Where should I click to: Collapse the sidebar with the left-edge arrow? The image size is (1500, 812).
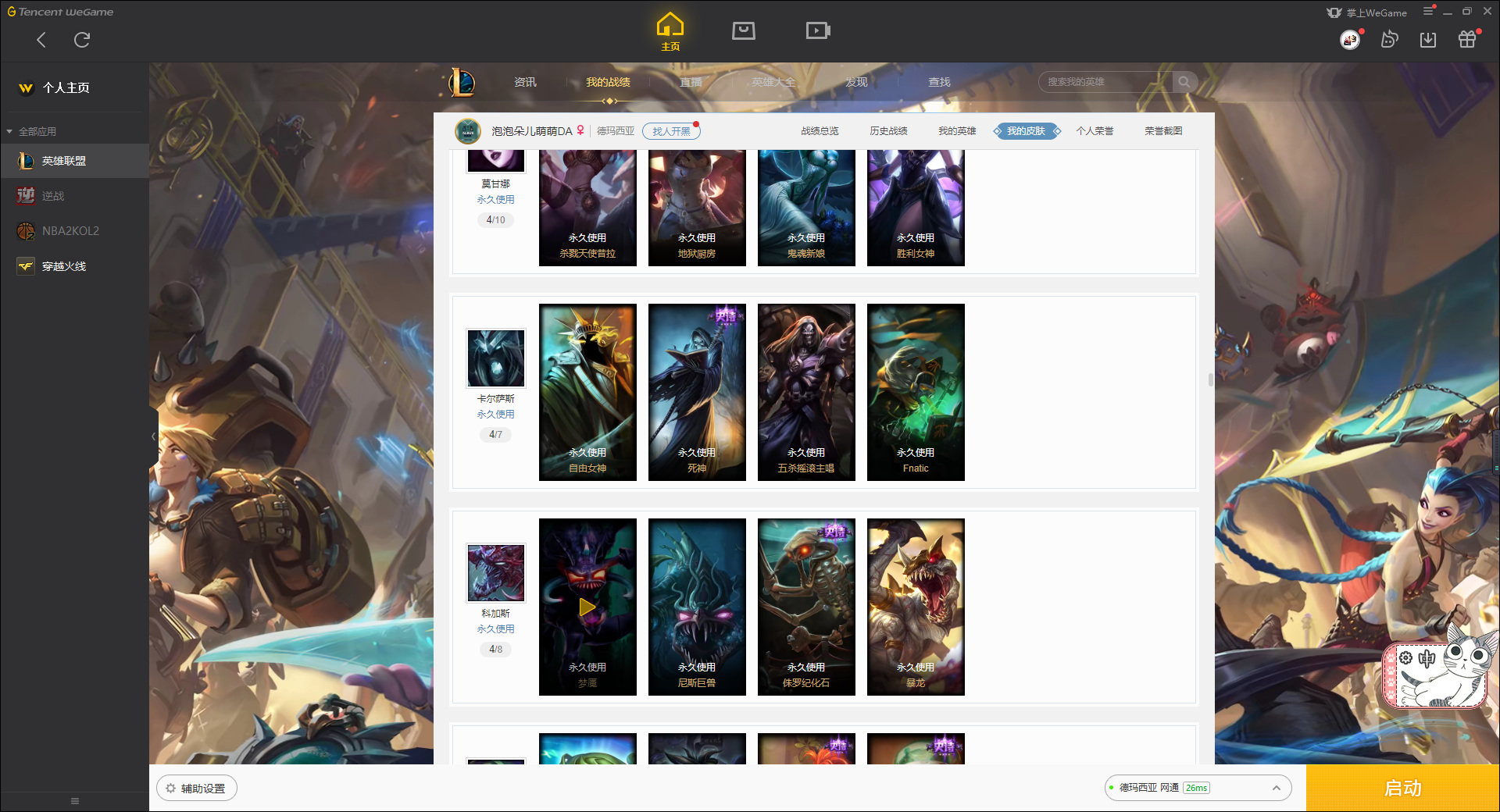[x=153, y=436]
